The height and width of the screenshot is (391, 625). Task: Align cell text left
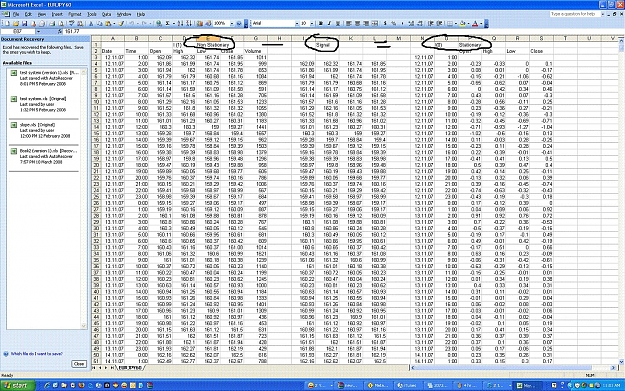[349, 24]
